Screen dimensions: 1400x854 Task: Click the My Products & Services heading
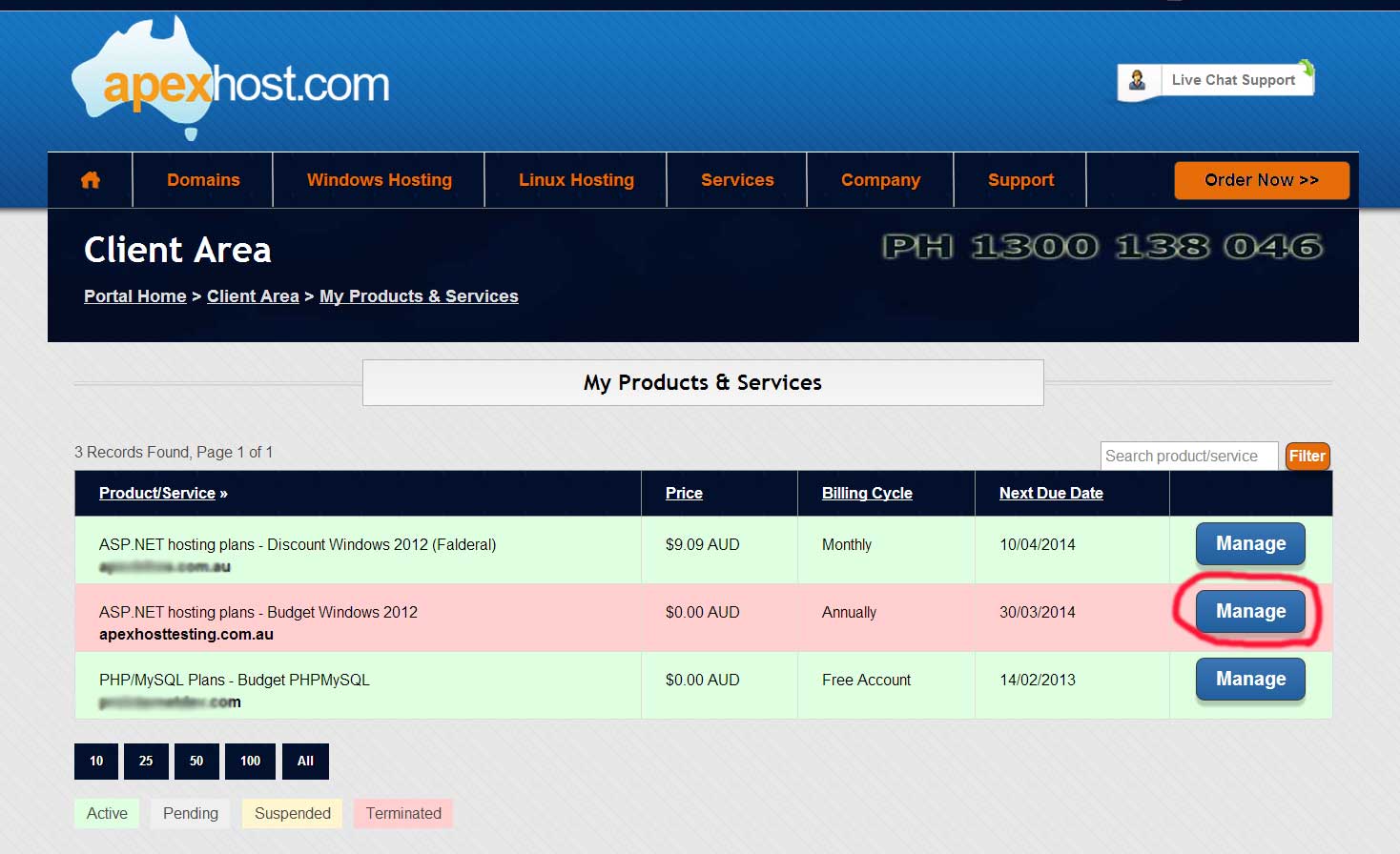(703, 382)
